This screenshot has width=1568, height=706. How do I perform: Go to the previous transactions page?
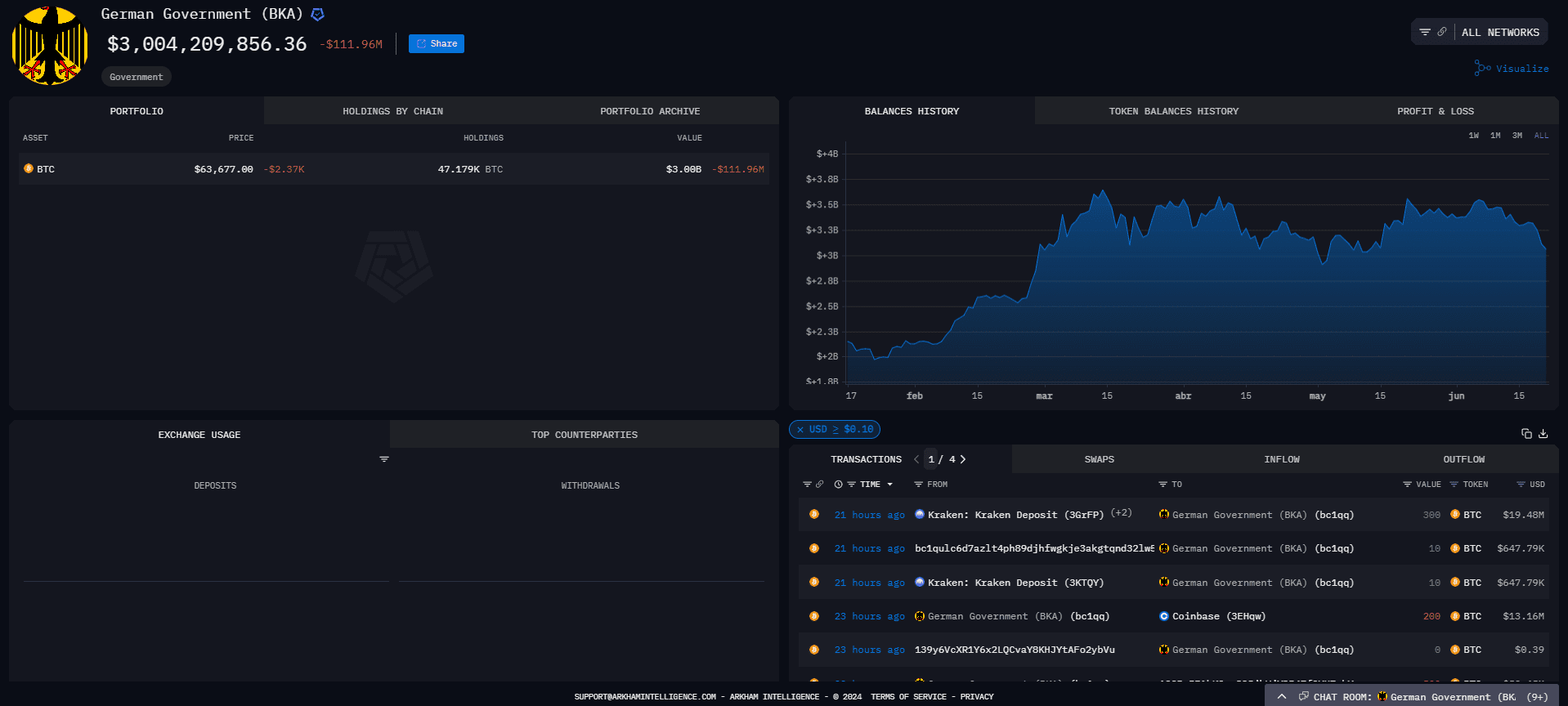(916, 459)
